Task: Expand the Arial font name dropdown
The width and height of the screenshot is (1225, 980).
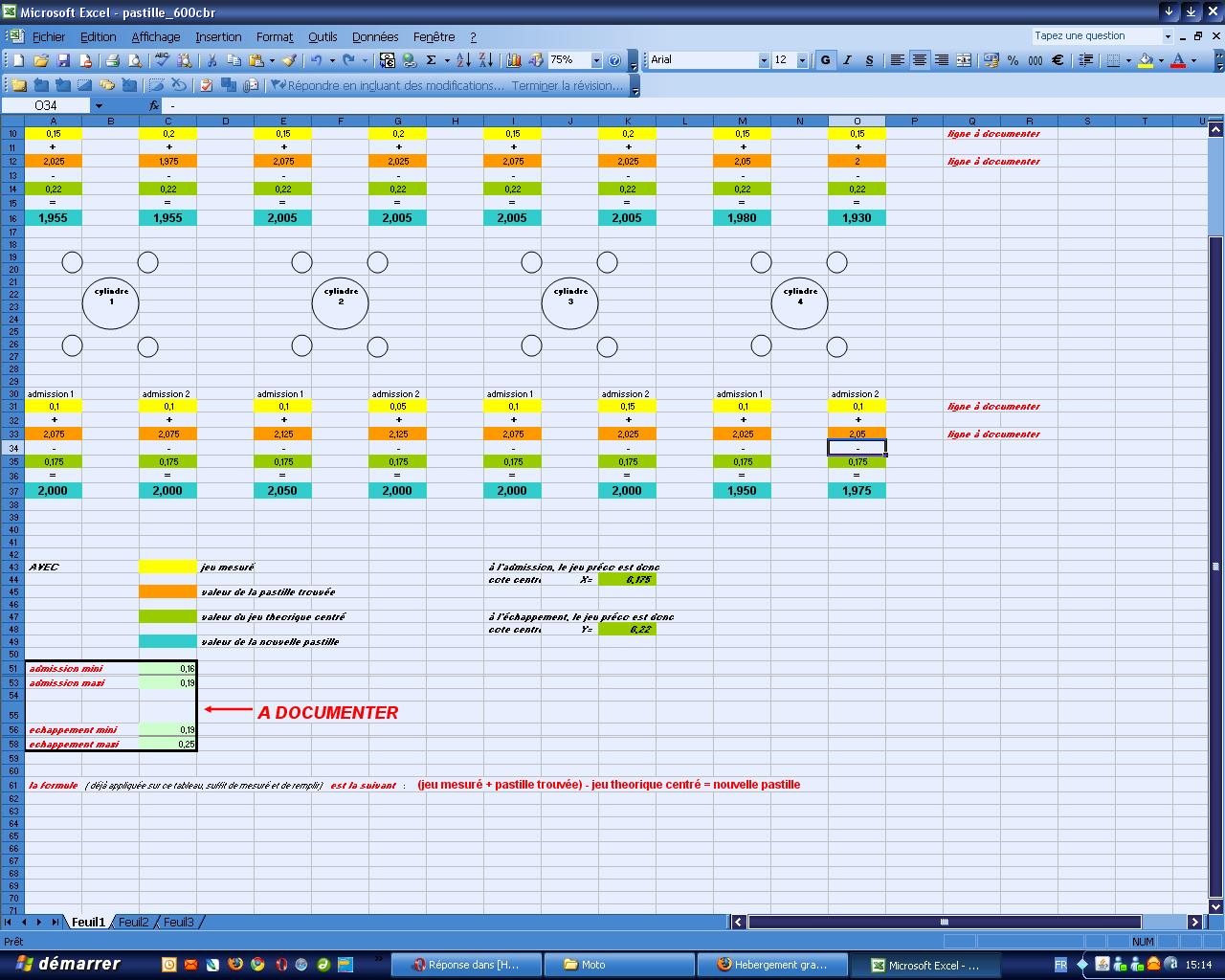Action: pyautogui.click(x=764, y=60)
